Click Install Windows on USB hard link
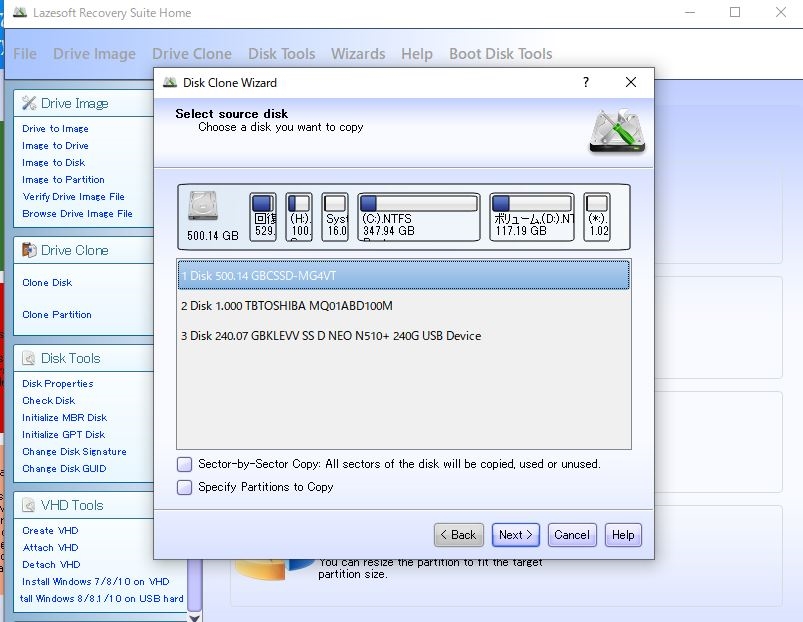The height and width of the screenshot is (622, 803). click(x=101, y=598)
